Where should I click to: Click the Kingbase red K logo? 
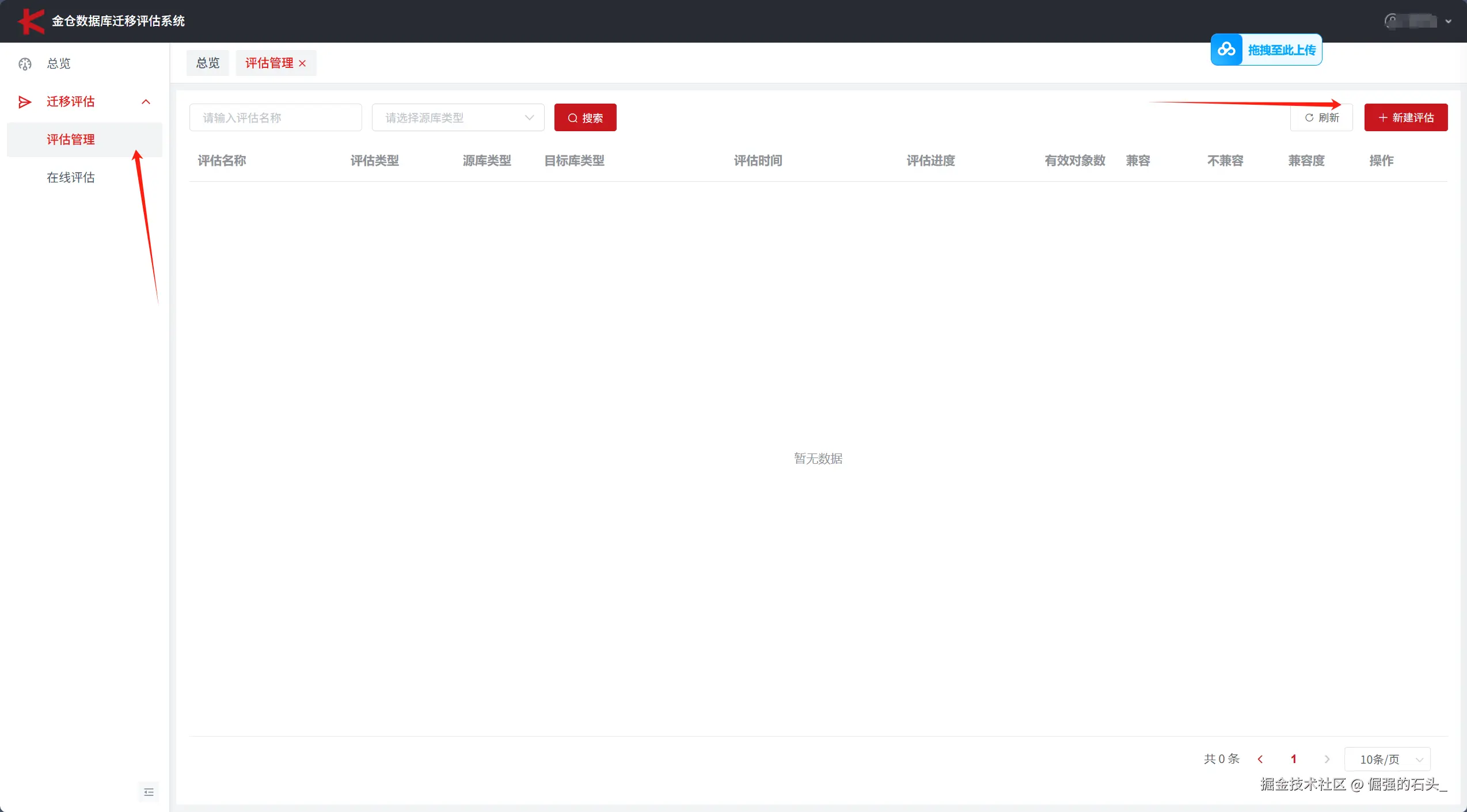pyautogui.click(x=31, y=21)
